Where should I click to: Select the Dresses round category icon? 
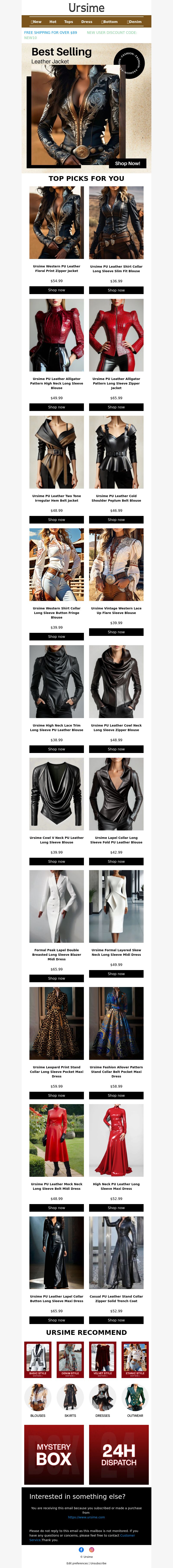(103, 1397)
